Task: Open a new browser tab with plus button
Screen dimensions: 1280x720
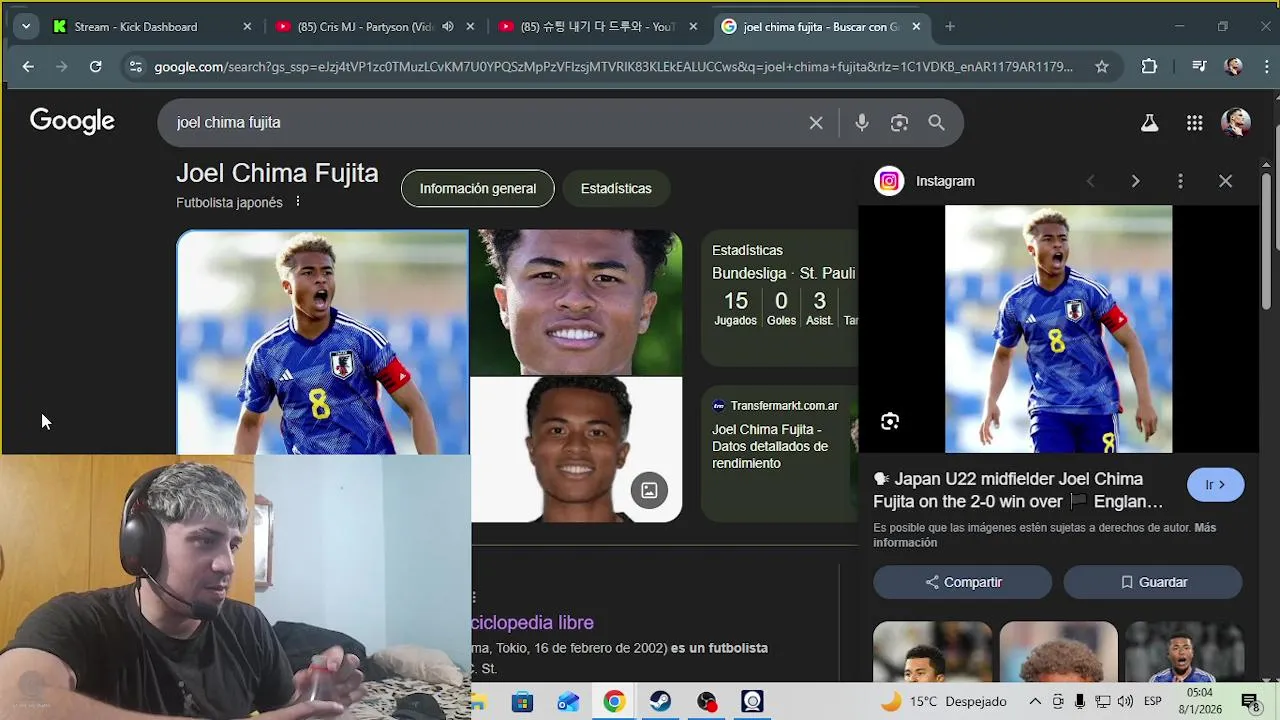Action: point(950,27)
